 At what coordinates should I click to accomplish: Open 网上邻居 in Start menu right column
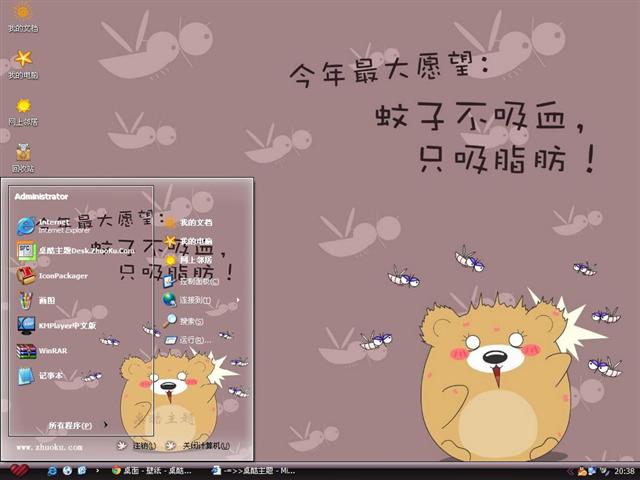(188, 260)
